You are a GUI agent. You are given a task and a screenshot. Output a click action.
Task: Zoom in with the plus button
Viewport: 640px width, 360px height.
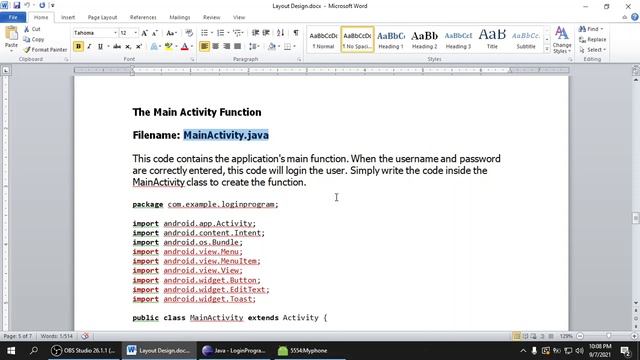(x=634, y=336)
